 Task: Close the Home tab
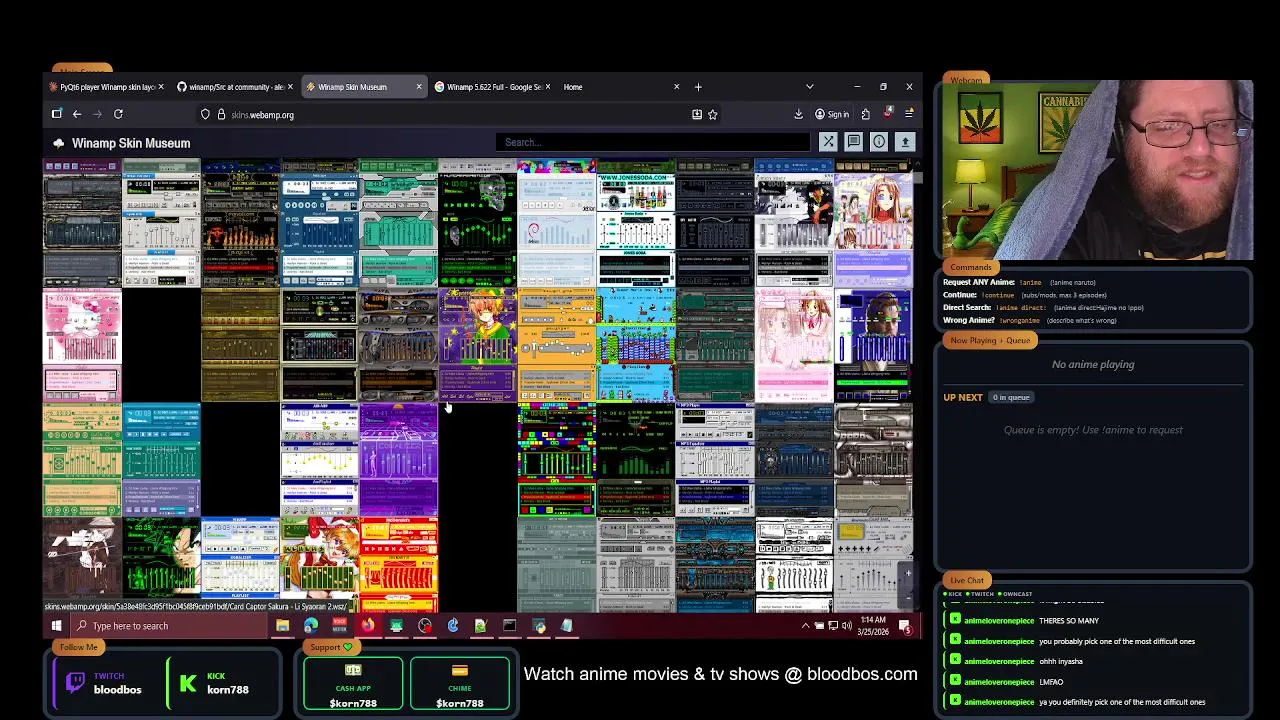click(x=676, y=87)
